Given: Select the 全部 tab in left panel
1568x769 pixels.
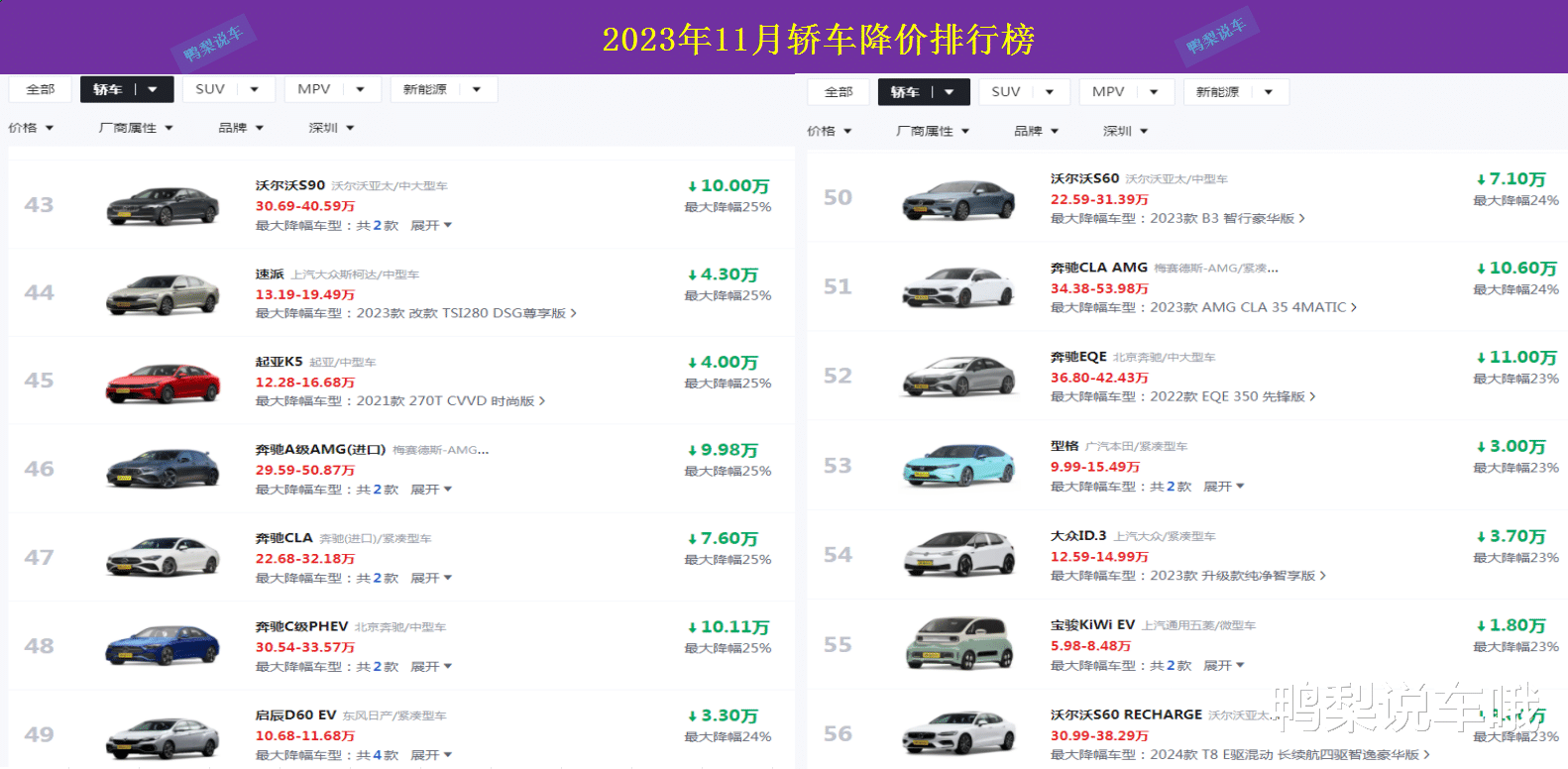Looking at the screenshot, I should (41, 89).
